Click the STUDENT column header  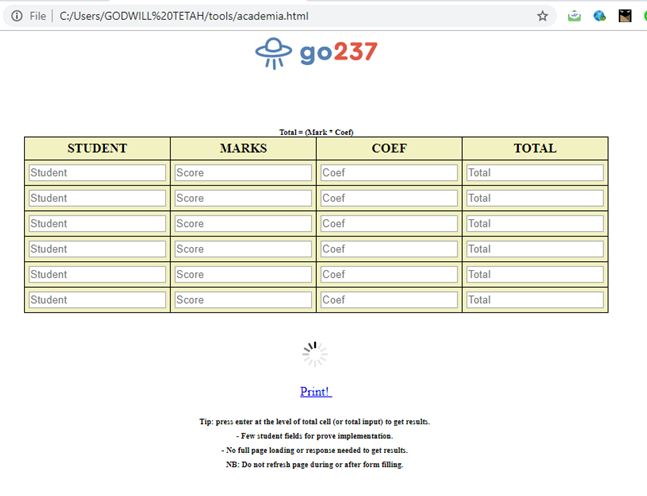97,148
